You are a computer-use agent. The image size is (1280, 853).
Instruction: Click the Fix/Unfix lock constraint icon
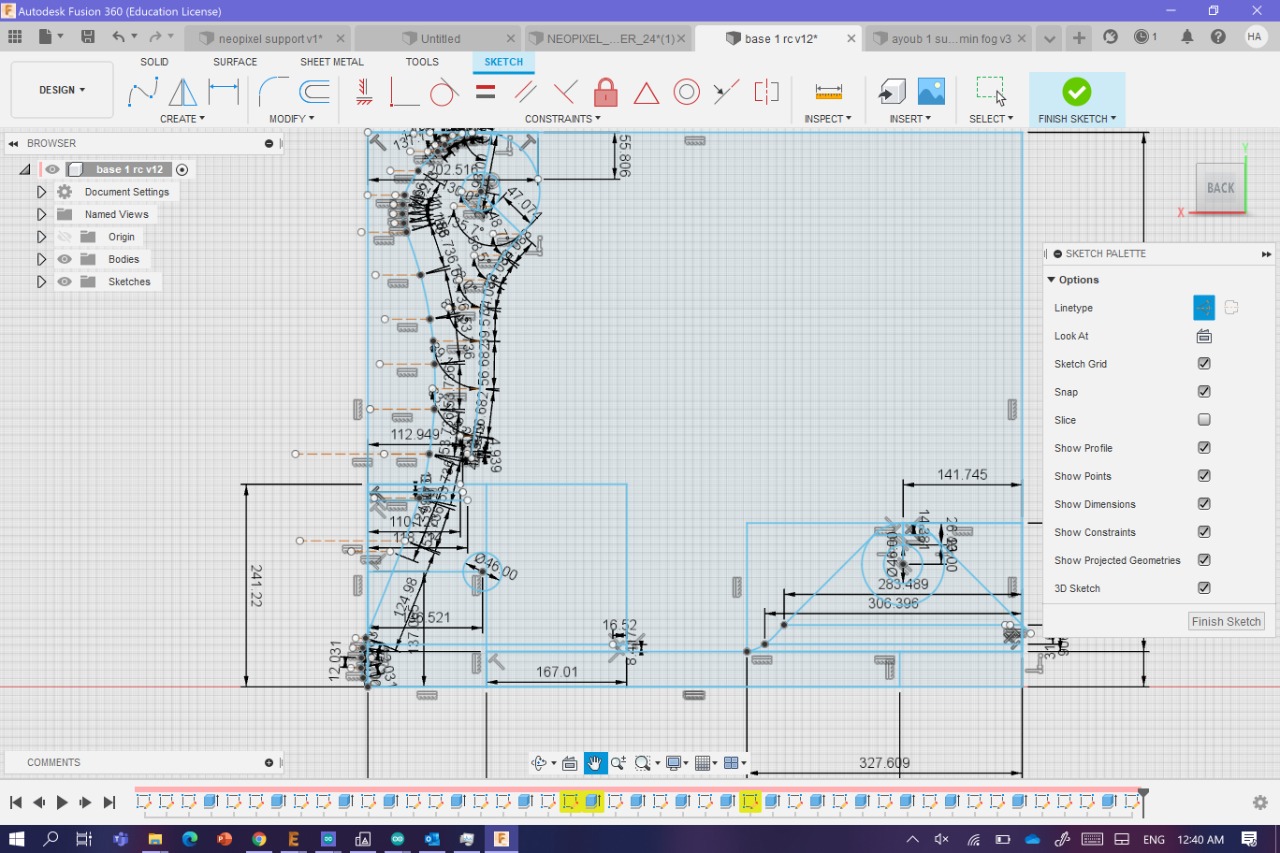point(605,93)
